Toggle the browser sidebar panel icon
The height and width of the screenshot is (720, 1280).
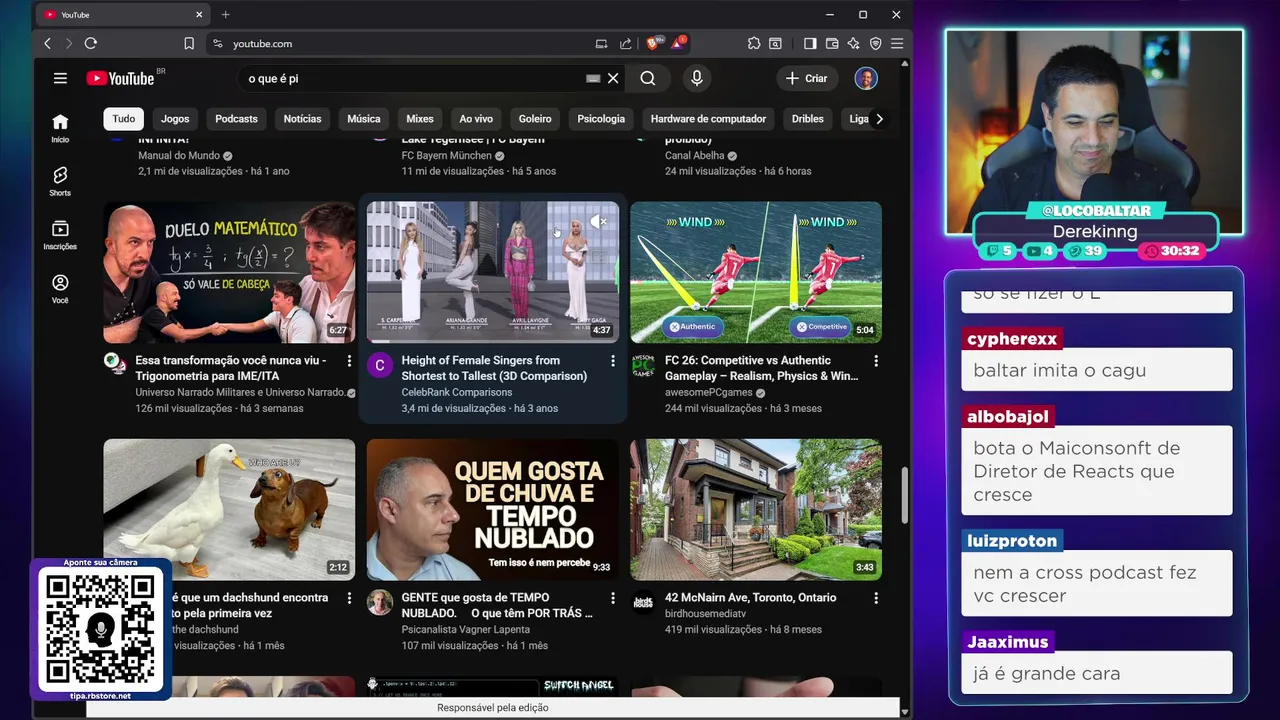(x=811, y=43)
